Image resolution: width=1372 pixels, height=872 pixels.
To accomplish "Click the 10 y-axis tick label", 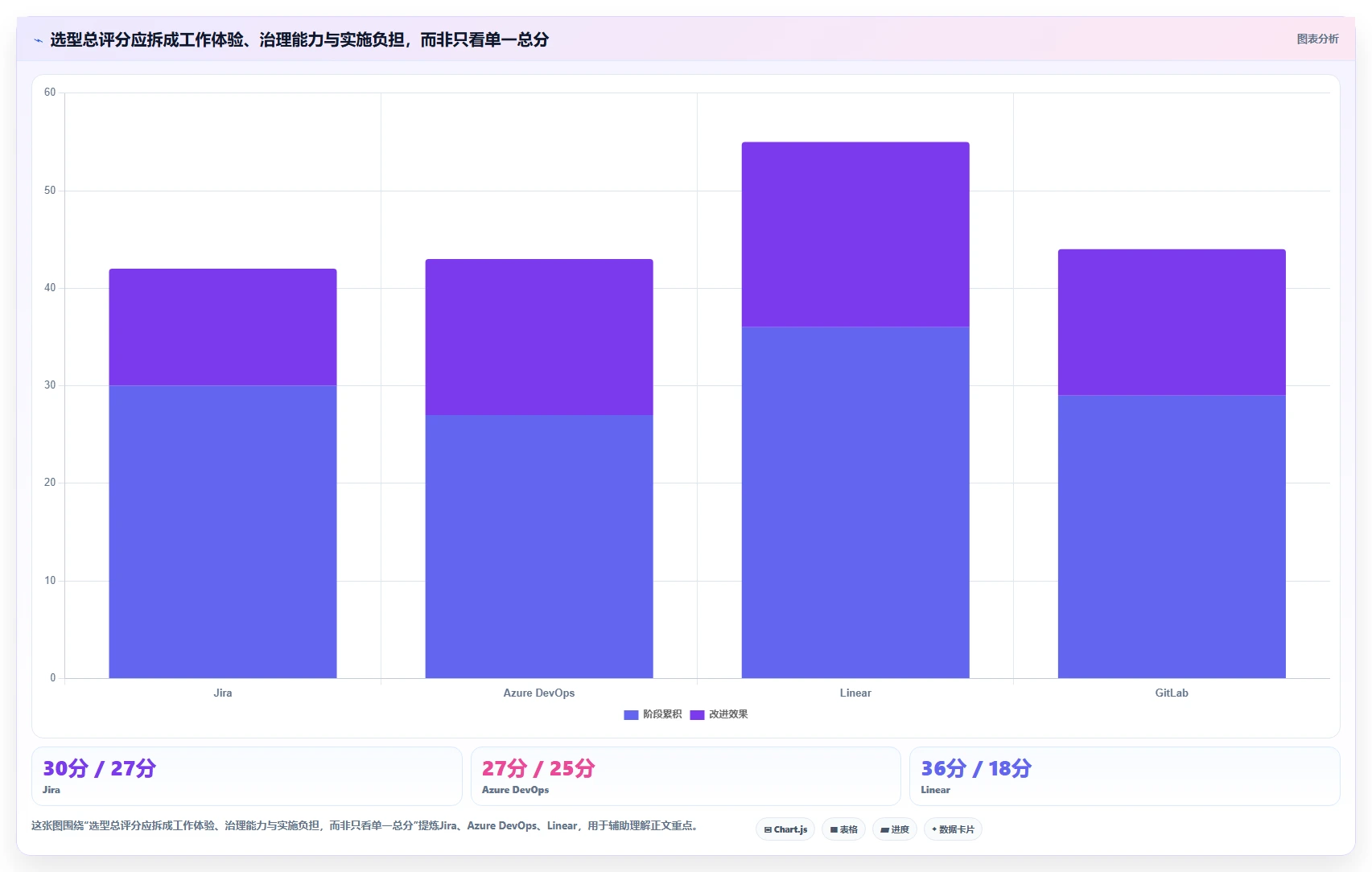I will [50, 581].
